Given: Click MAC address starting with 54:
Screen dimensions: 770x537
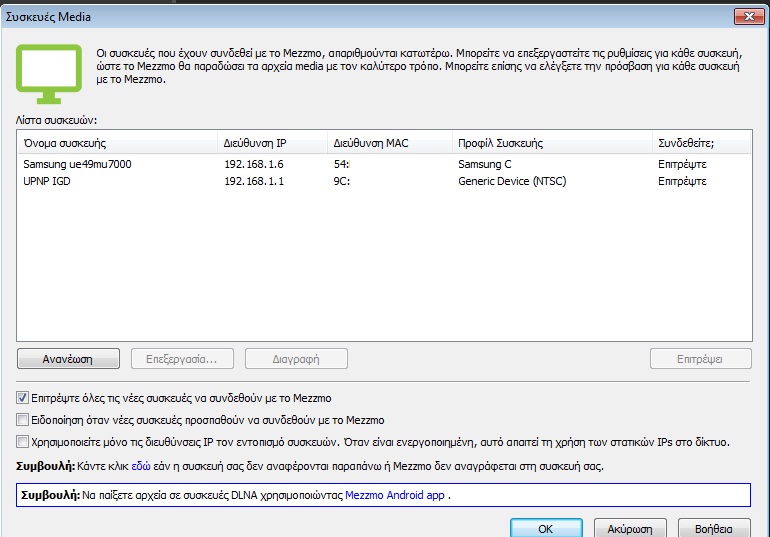Looking at the screenshot, I should point(342,164).
